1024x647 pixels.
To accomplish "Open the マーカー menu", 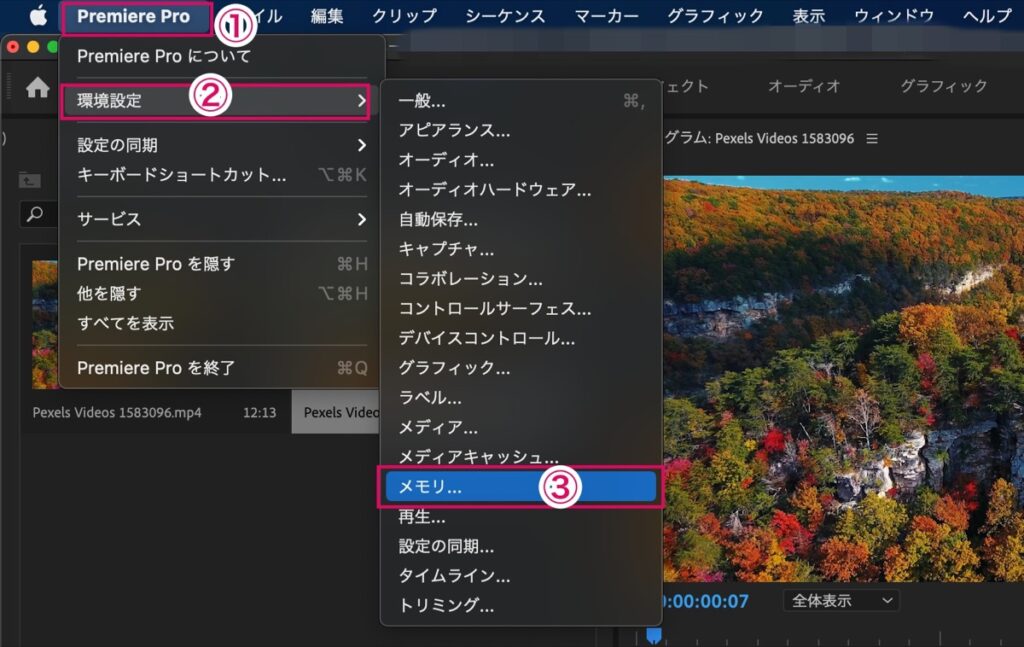I will point(606,16).
